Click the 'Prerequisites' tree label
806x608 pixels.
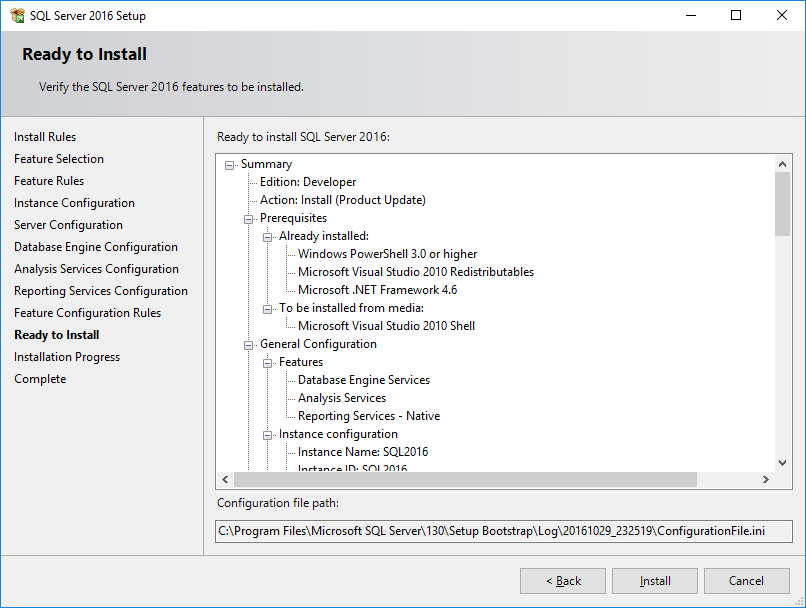pos(294,218)
